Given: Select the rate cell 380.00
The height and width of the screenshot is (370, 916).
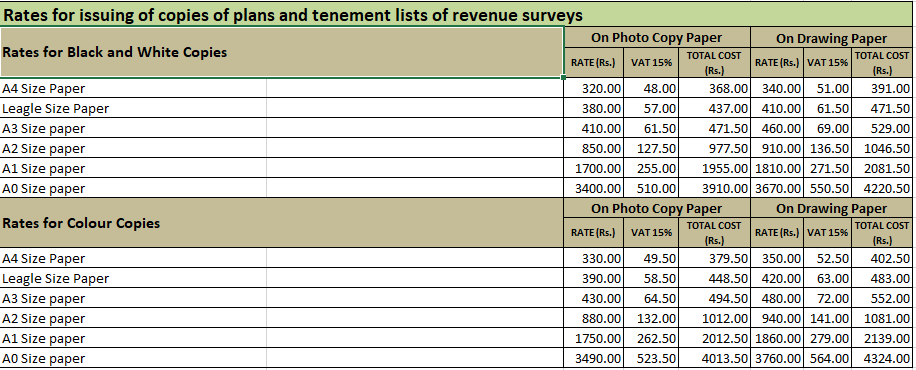Looking at the screenshot, I should click(594, 108).
